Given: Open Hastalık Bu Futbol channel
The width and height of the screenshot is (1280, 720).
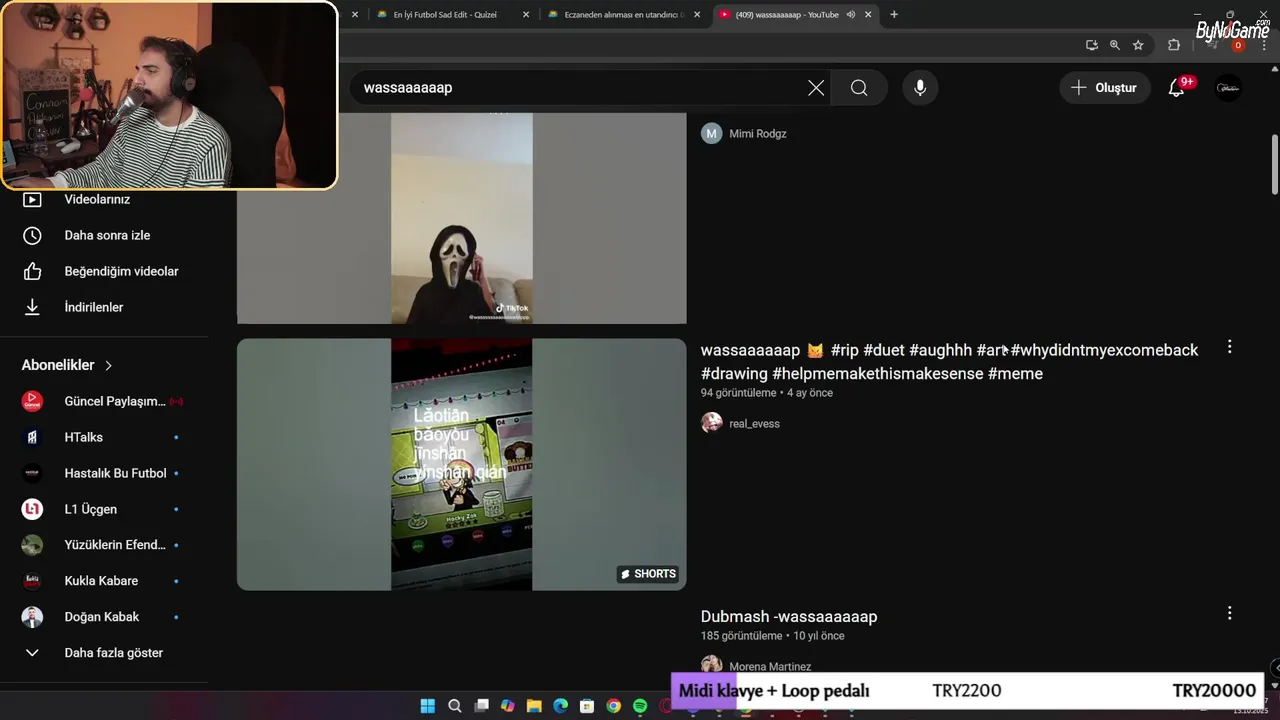Looking at the screenshot, I should pyautogui.click(x=115, y=473).
